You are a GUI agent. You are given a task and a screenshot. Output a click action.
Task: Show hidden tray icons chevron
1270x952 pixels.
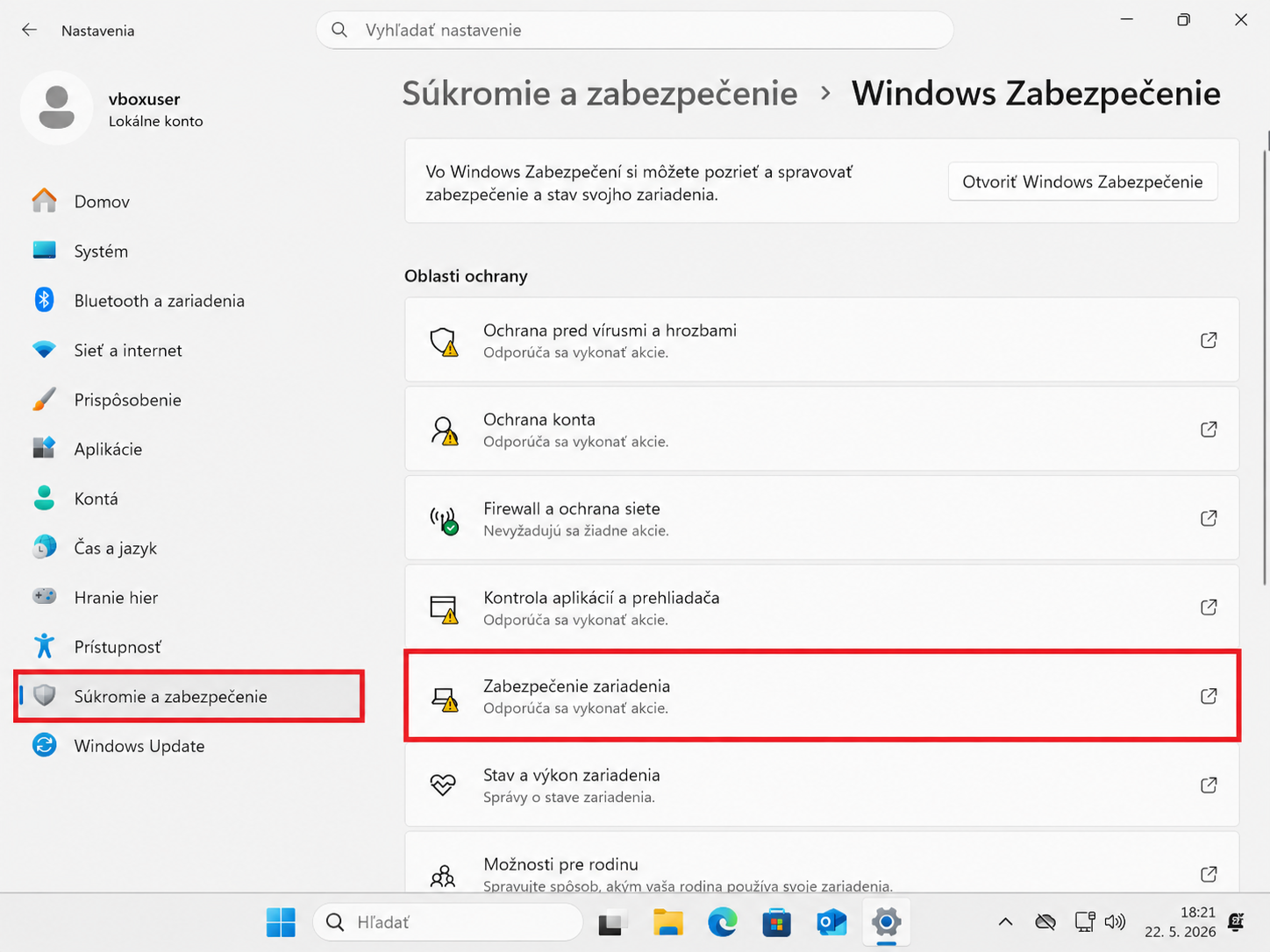click(1006, 921)
